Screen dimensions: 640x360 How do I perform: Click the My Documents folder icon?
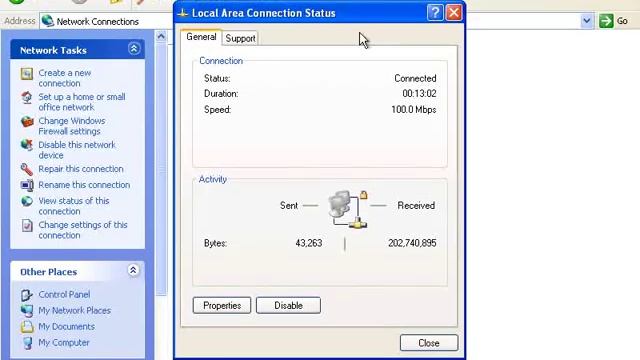(x=27, y=327)
